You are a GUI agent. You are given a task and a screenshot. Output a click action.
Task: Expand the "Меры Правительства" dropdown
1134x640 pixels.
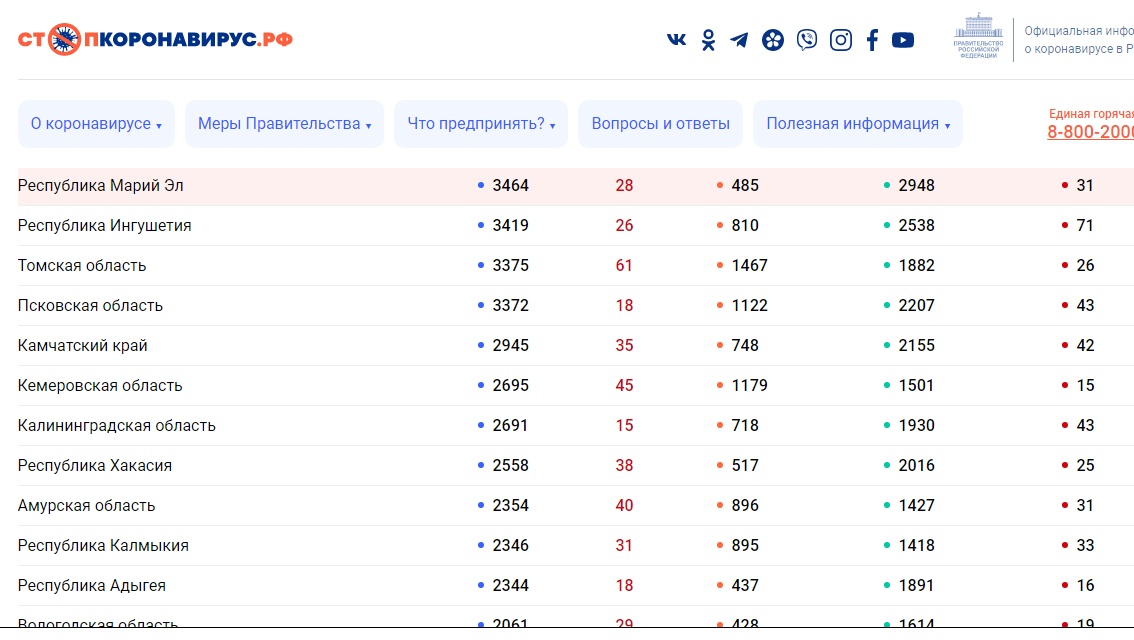tap(284, 124)
